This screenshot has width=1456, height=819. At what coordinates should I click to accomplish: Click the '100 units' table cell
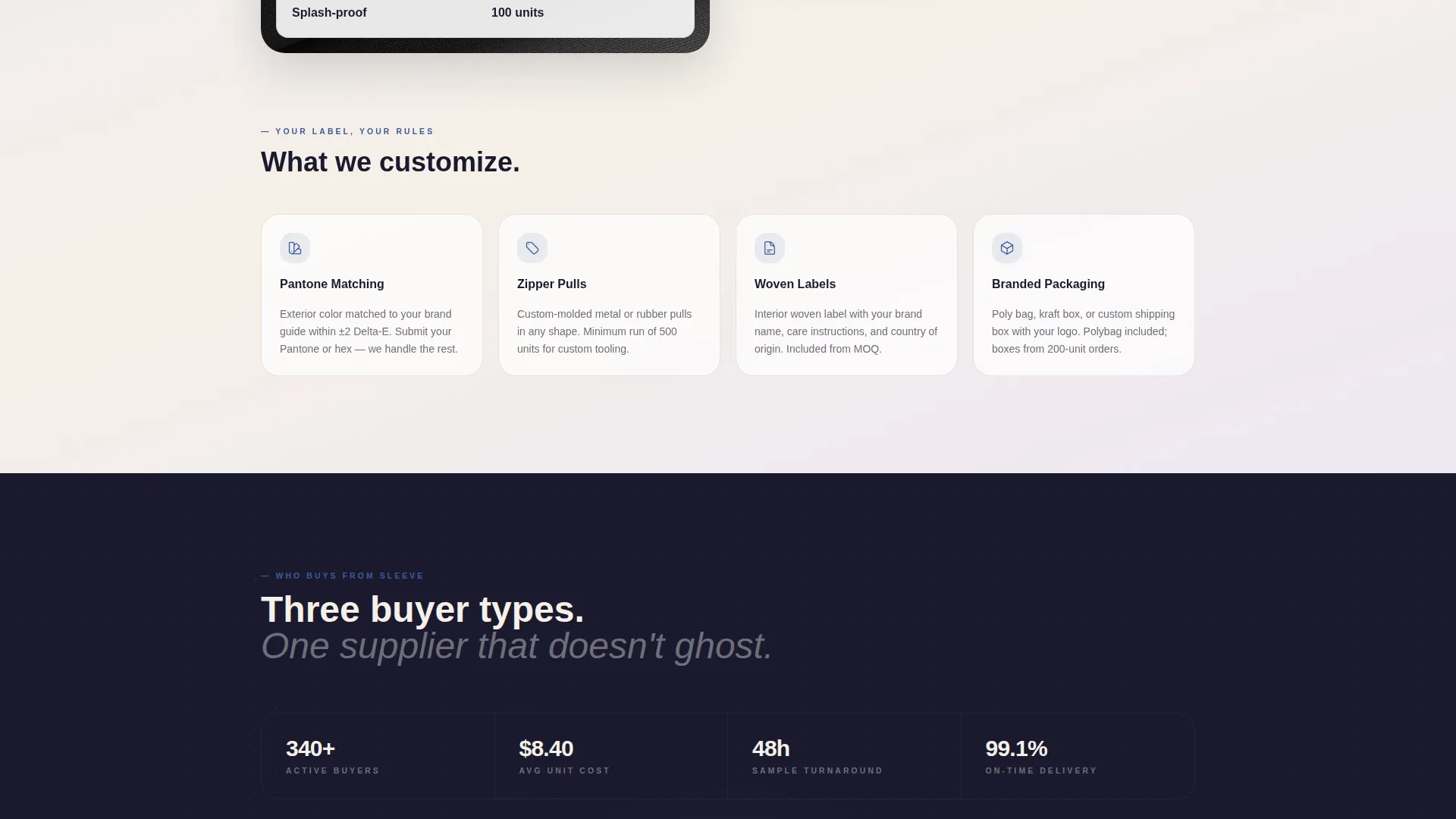click(x=517, y=13)
